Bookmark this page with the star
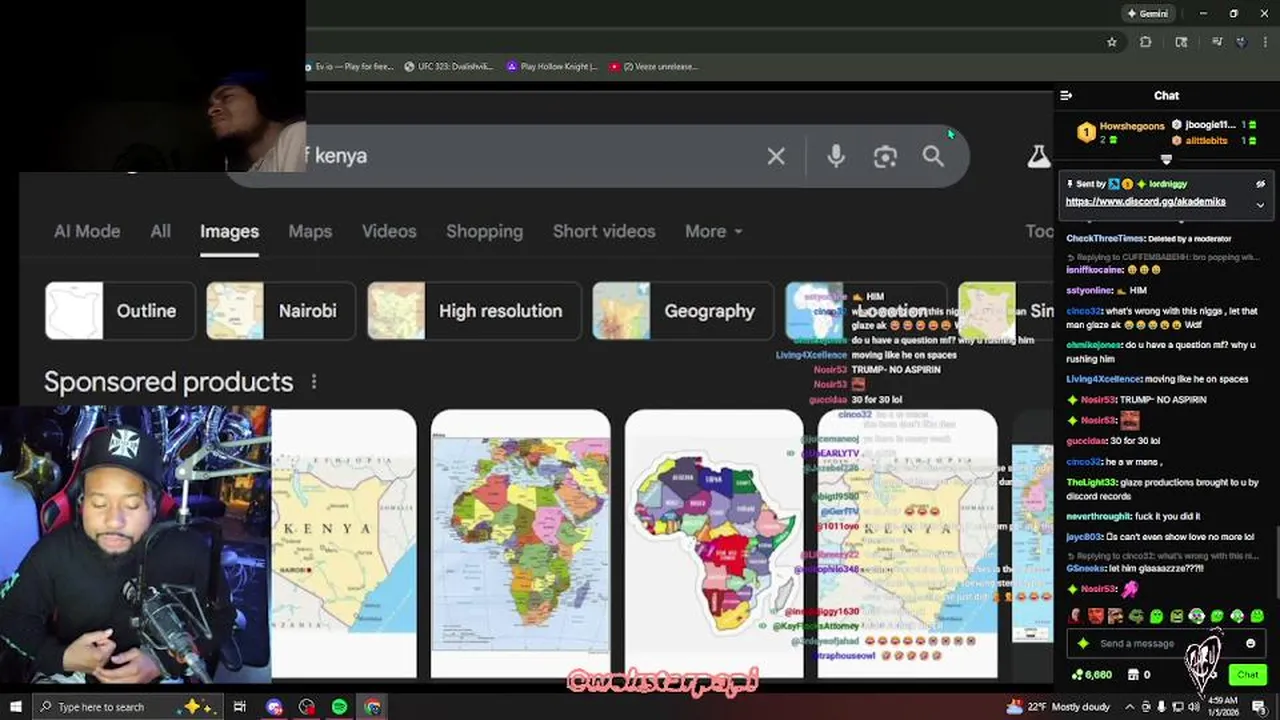 (x=1111, y=42)
